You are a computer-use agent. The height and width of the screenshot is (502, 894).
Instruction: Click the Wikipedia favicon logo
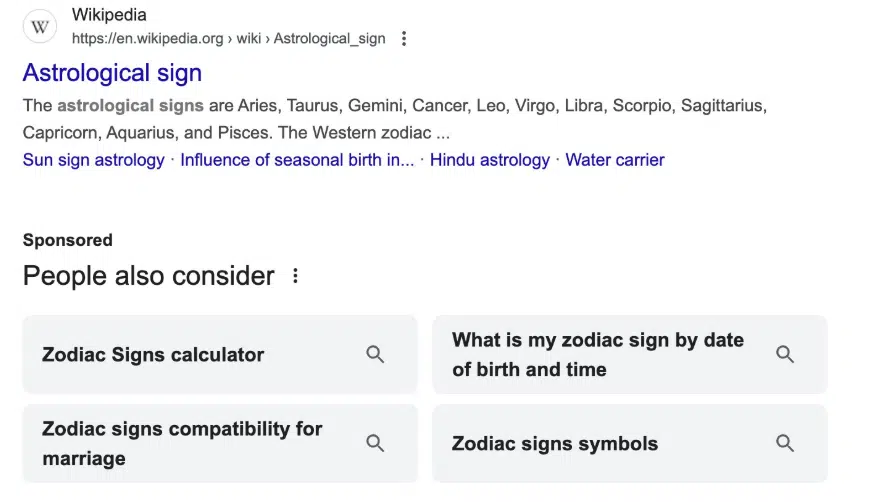pyautogui.click(x=40, y=27)
